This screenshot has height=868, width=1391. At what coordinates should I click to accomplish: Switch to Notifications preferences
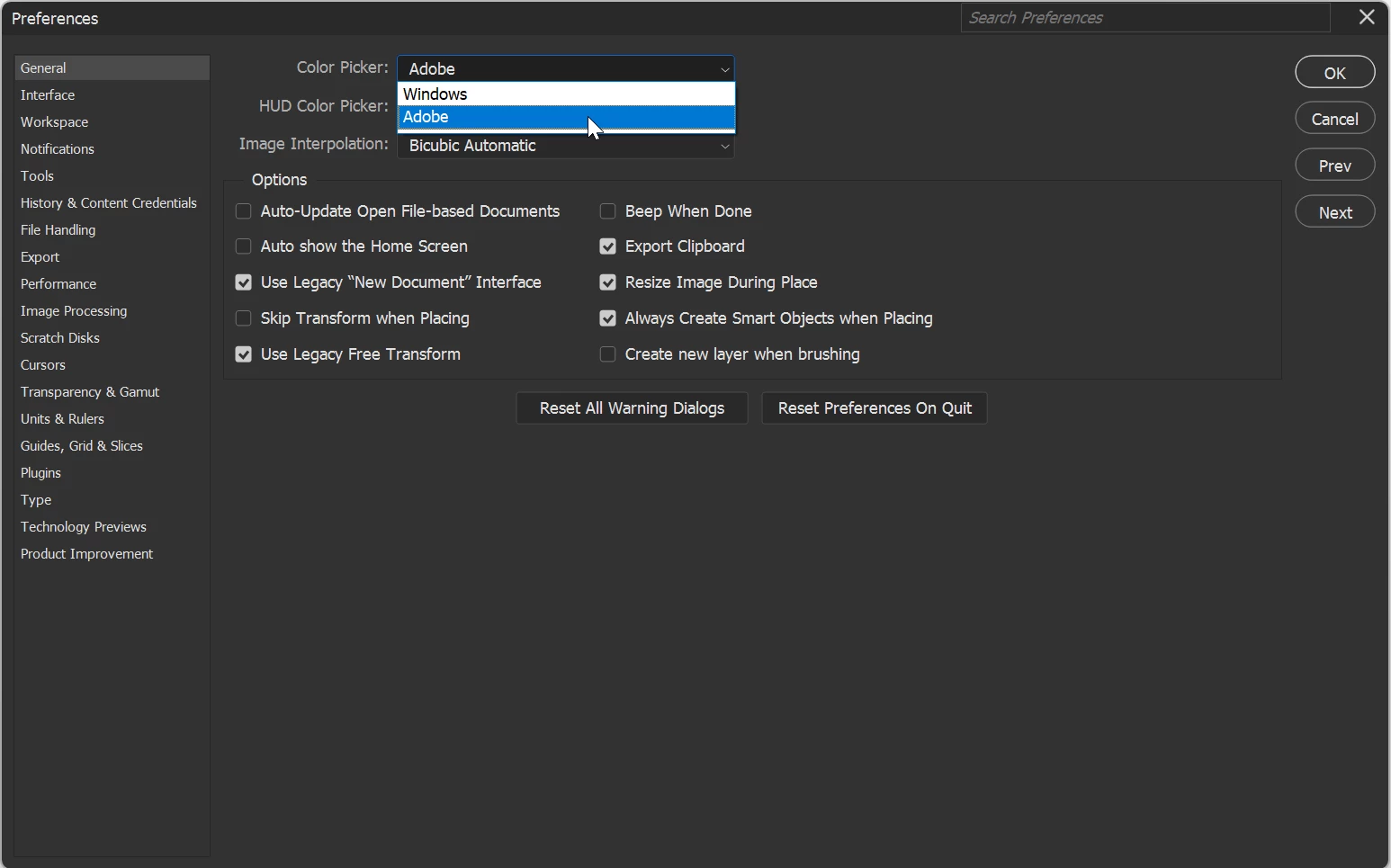(112, 149)
